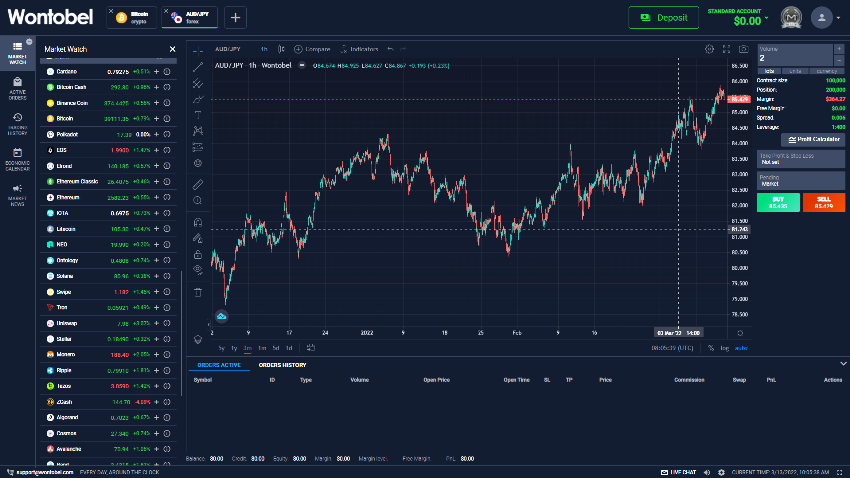Change the 1h chart interval
The width and height of the screenshot is (850, 478).
(264, 49)
